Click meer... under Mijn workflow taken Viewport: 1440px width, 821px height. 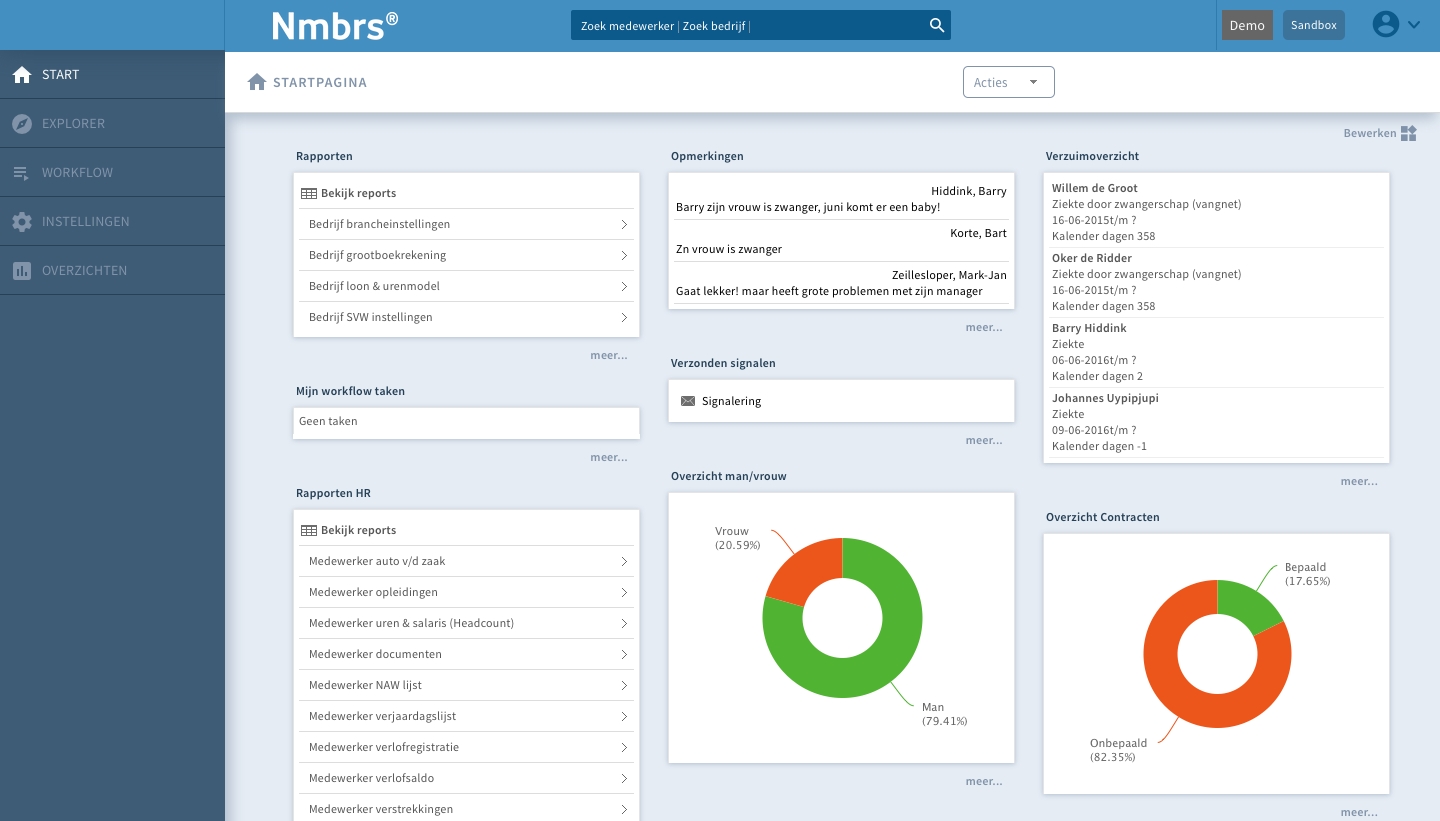tap(609, 457)
